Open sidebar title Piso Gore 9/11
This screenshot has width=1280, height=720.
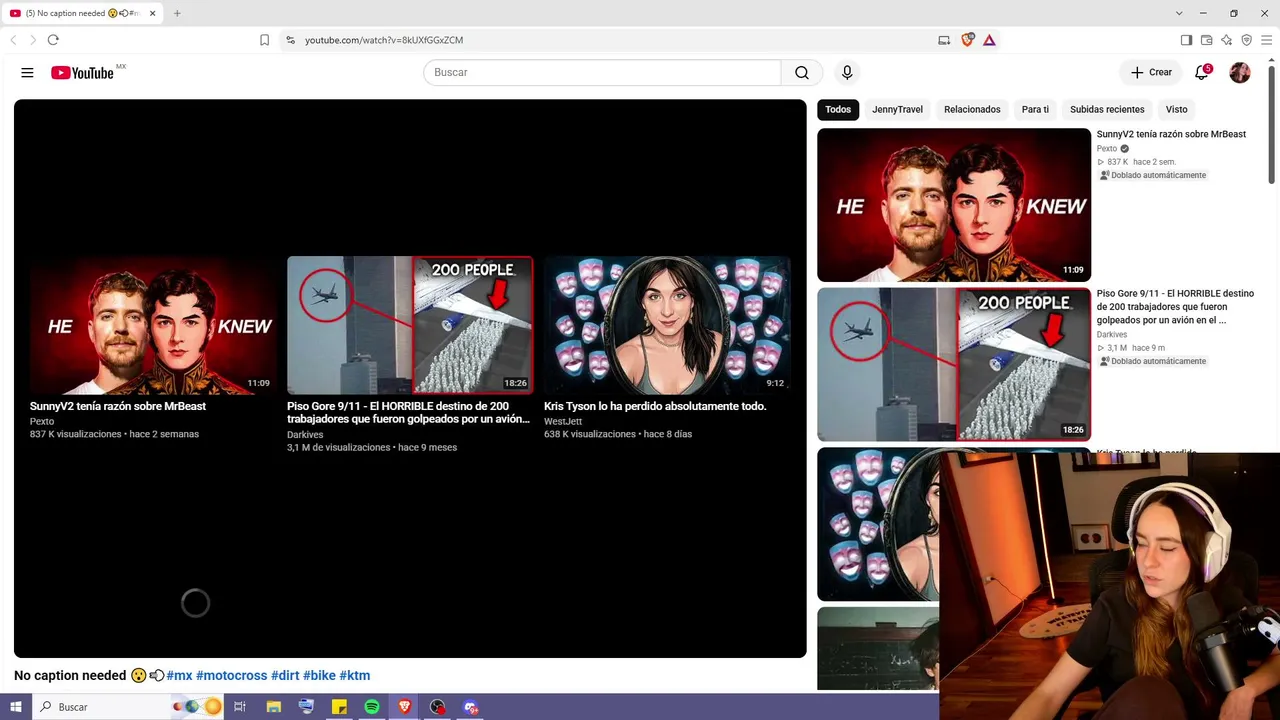coord(1175,307)
